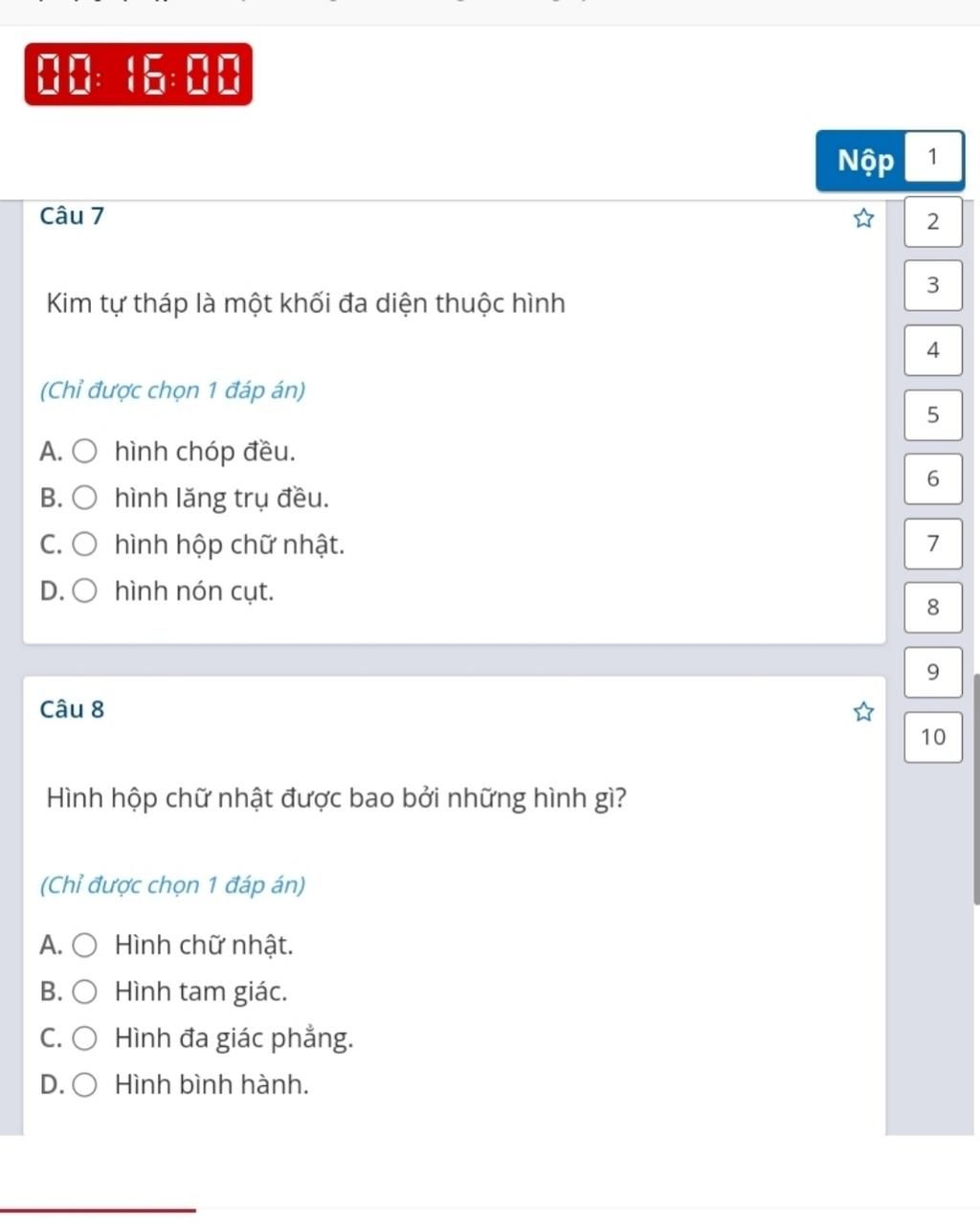980x1226 pixels.
Task: Select answer D 'Hình bình hành'
Action: [x=85, y=1084]
